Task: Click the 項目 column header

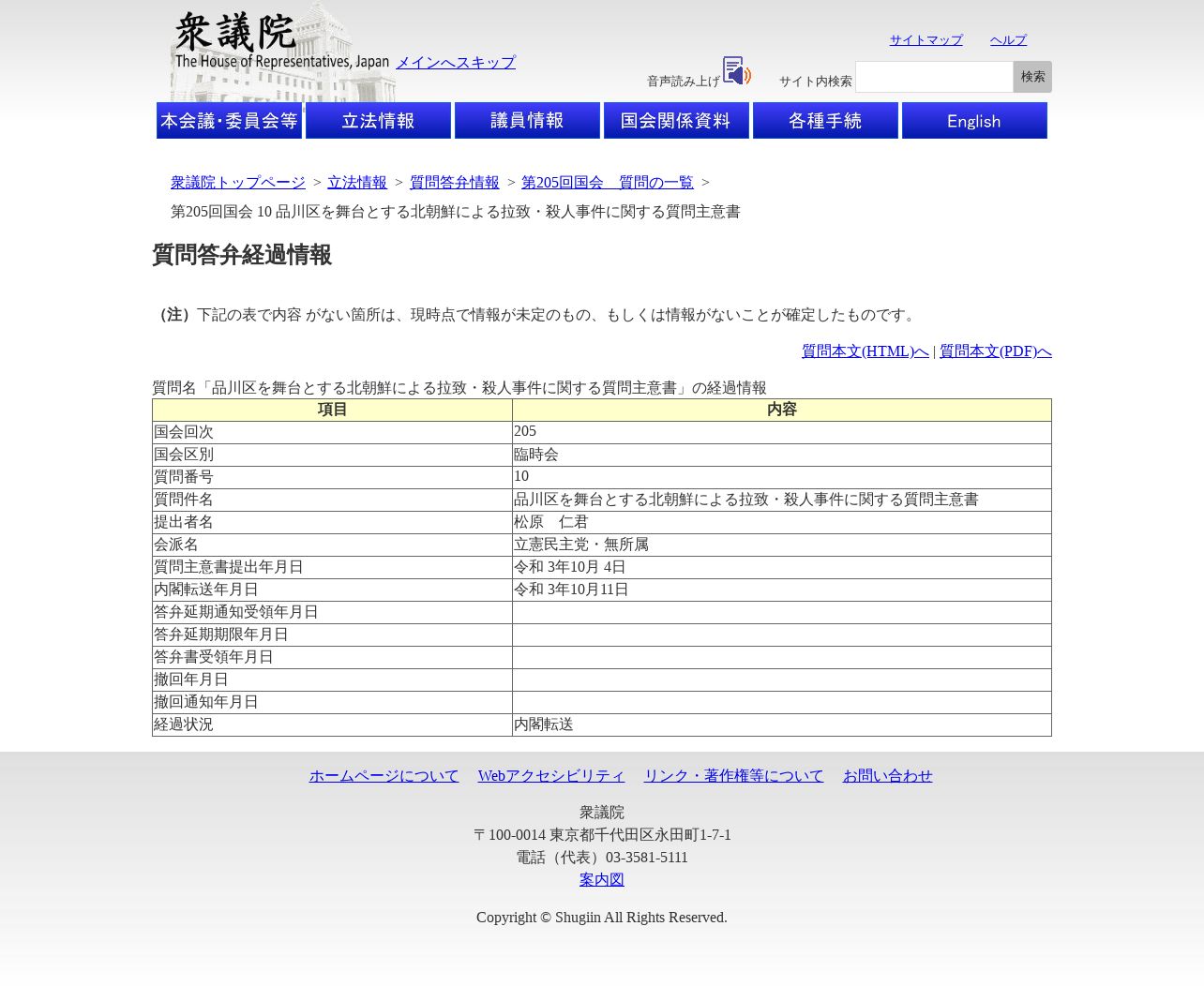Action: click(333, 410)
